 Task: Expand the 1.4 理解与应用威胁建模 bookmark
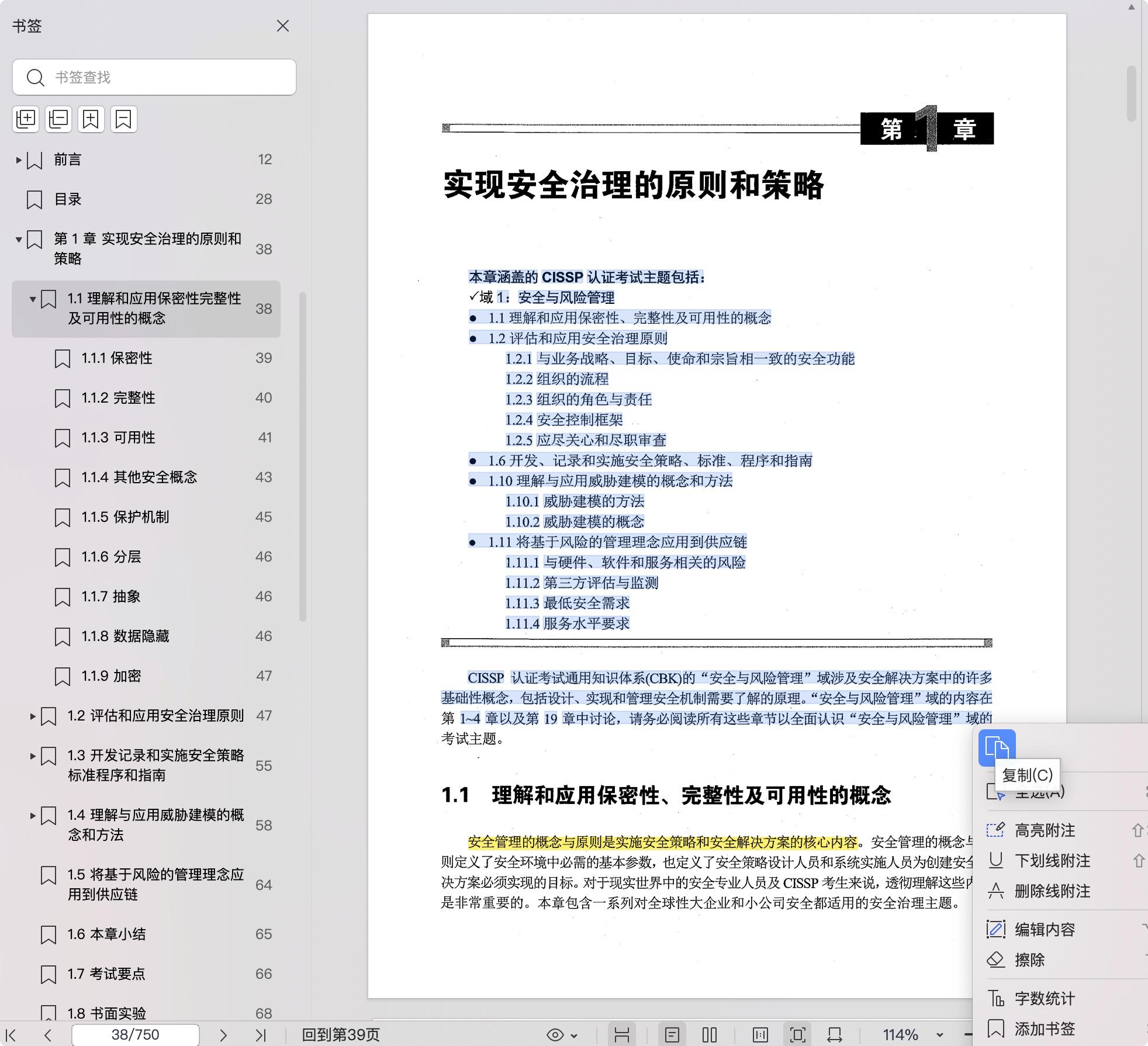pos(33,815)
